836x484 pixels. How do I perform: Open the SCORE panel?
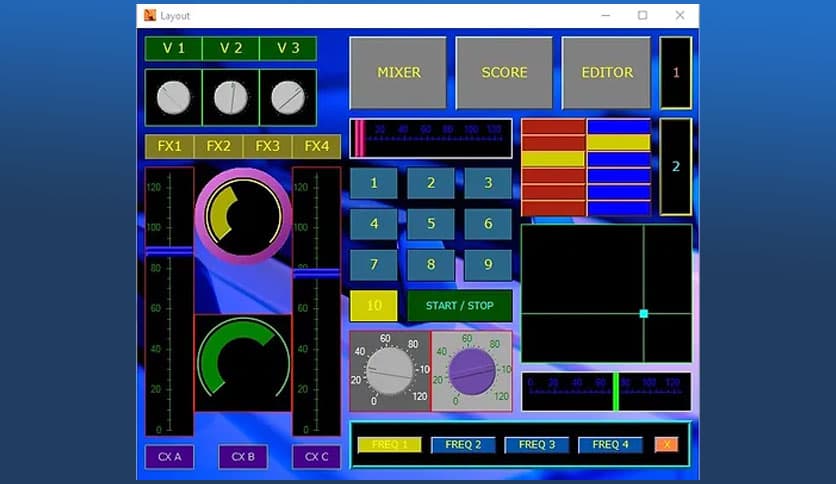[504, 72]
